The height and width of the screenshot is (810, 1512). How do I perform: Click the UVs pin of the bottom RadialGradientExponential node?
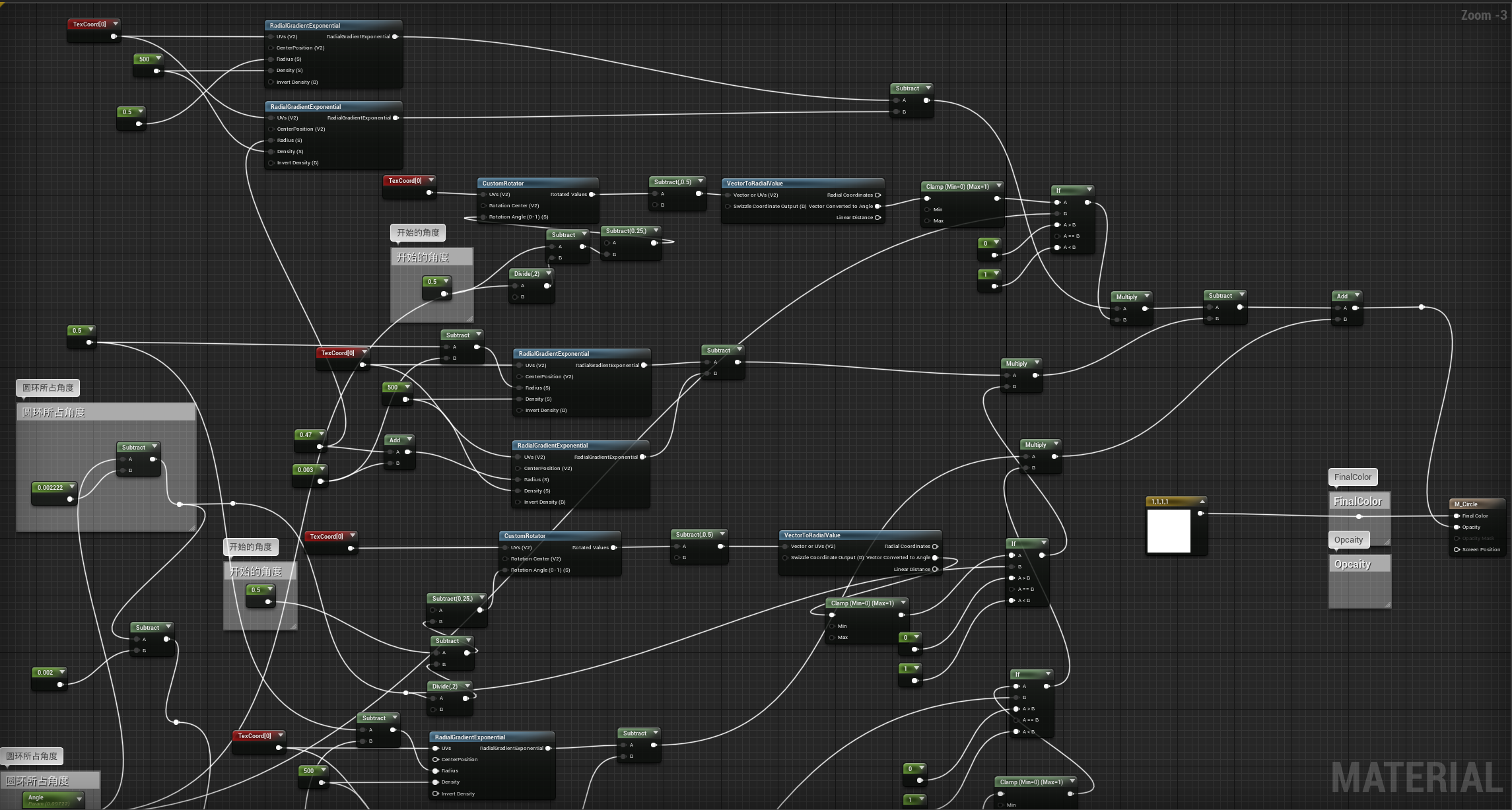coord(436,748)
